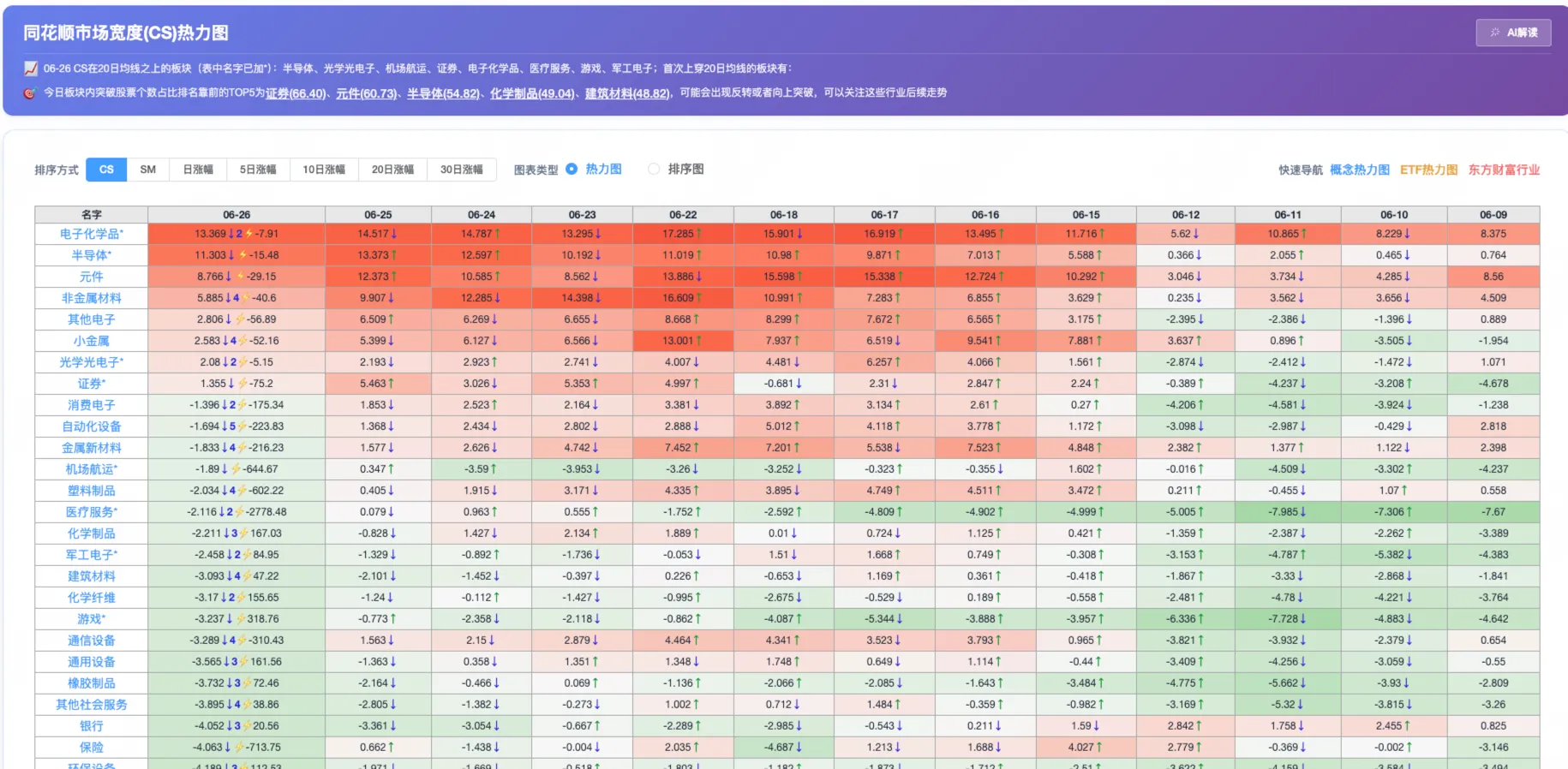This screenshot has width=1568, height=769.
Task: Select the SM sort tab
Action: pyautogui.click(x=148, y=170)
